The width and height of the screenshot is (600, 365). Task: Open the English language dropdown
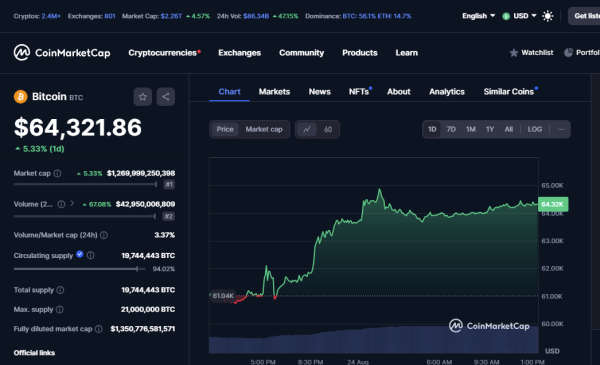coord(478,16)
